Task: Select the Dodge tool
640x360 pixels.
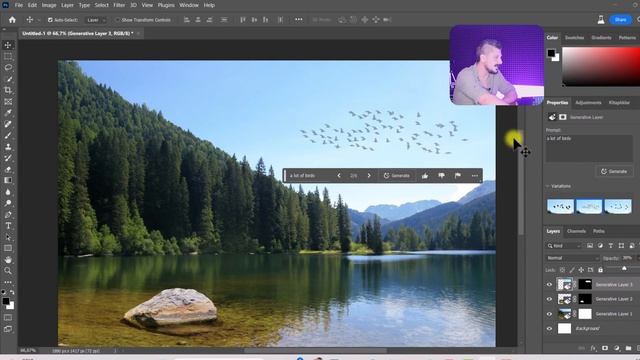Action: pos(8,203)
